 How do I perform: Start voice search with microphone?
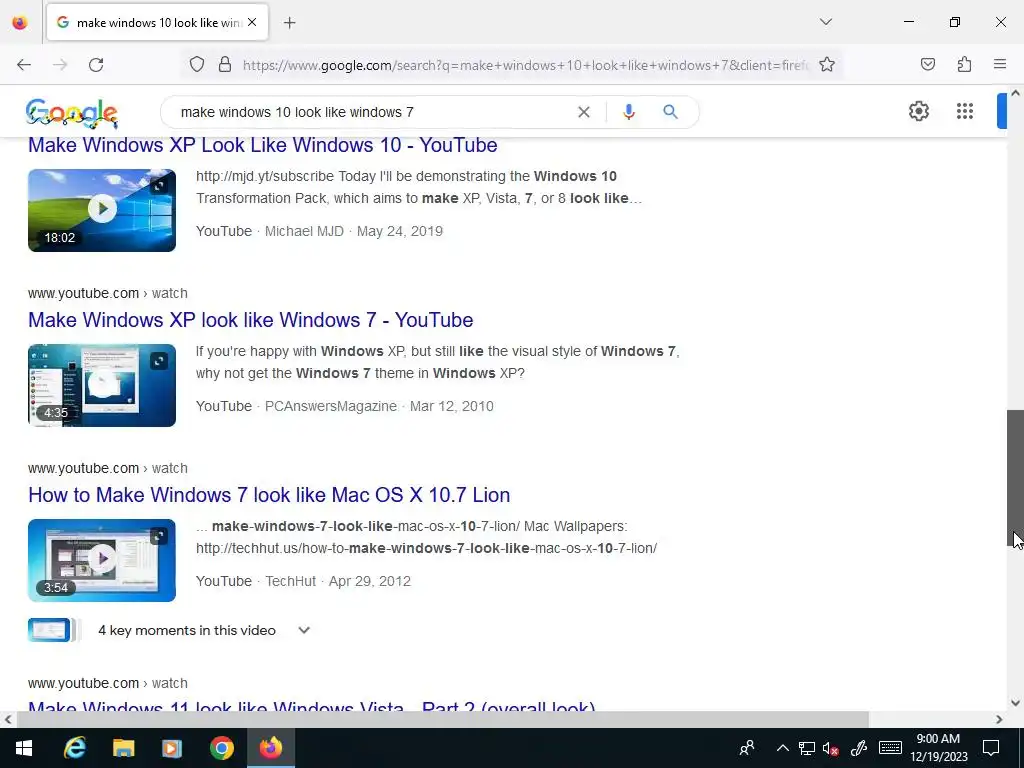point(628,112)
